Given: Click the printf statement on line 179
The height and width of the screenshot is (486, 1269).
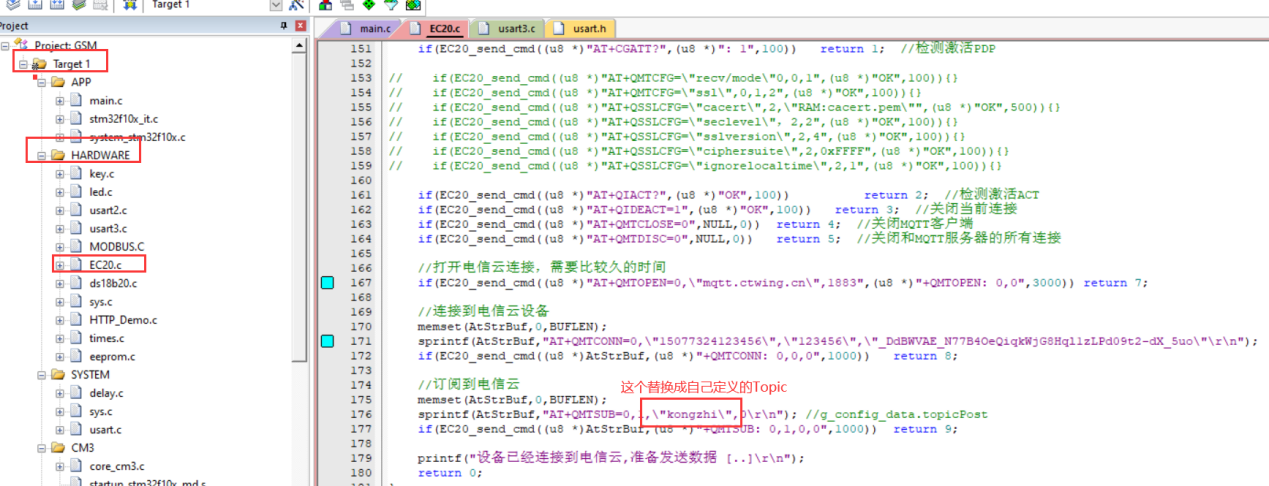Looking at the screenshot, I should click(611, 458).
